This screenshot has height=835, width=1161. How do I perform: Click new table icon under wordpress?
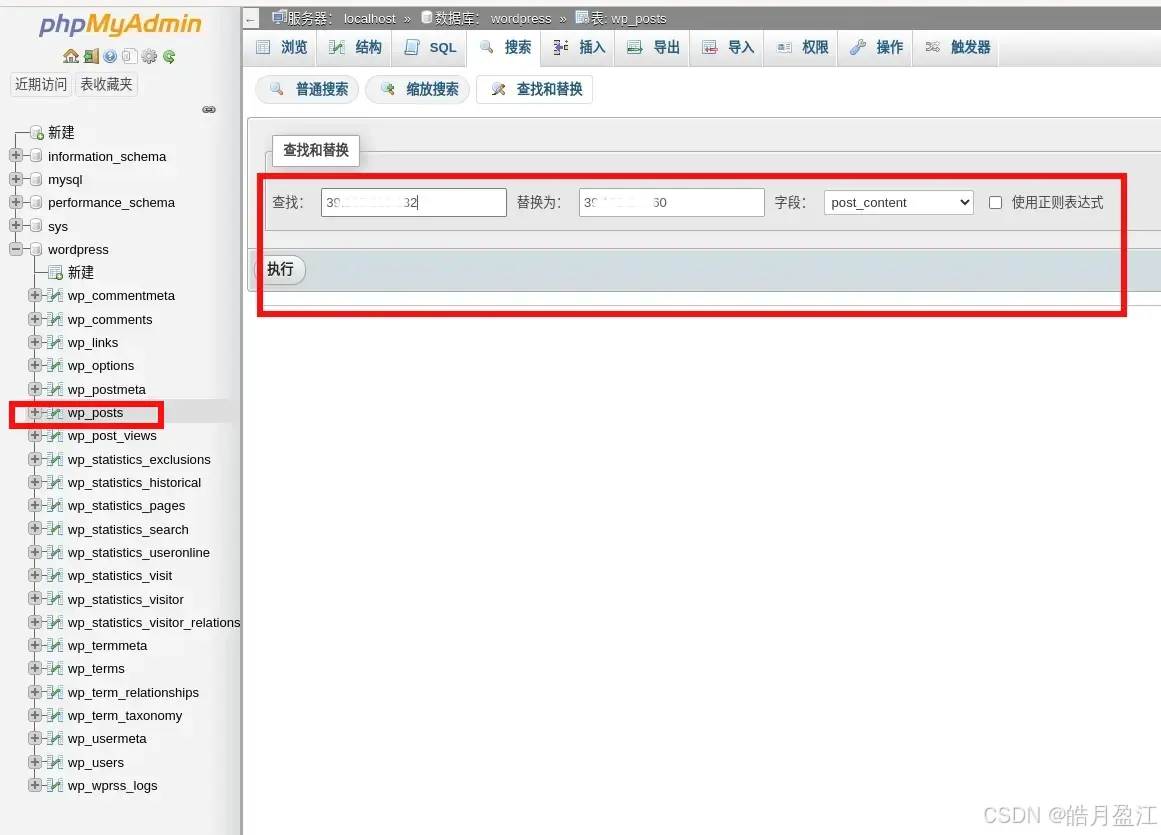[x=55, y=272]
